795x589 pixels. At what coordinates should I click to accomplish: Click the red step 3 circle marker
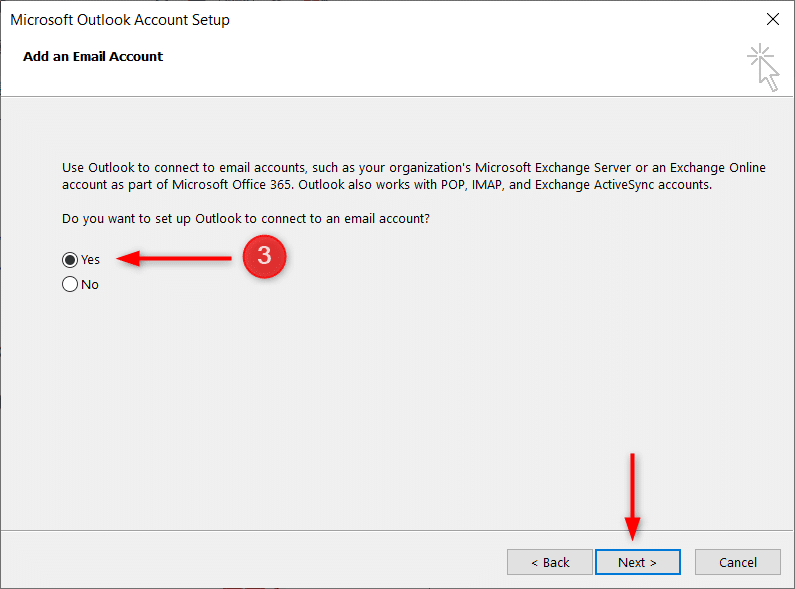click(263, 257)
